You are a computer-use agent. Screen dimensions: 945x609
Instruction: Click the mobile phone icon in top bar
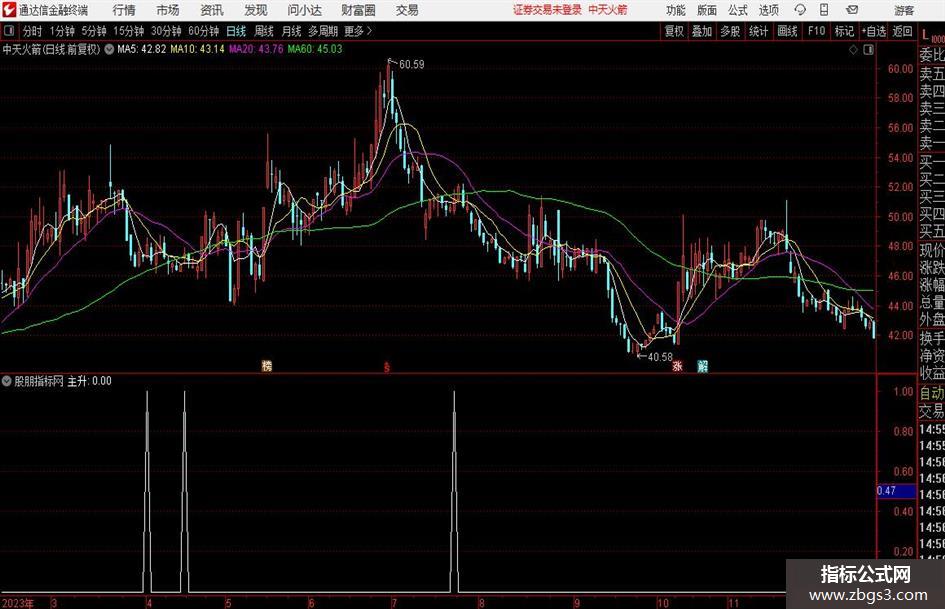click(824, 10)
